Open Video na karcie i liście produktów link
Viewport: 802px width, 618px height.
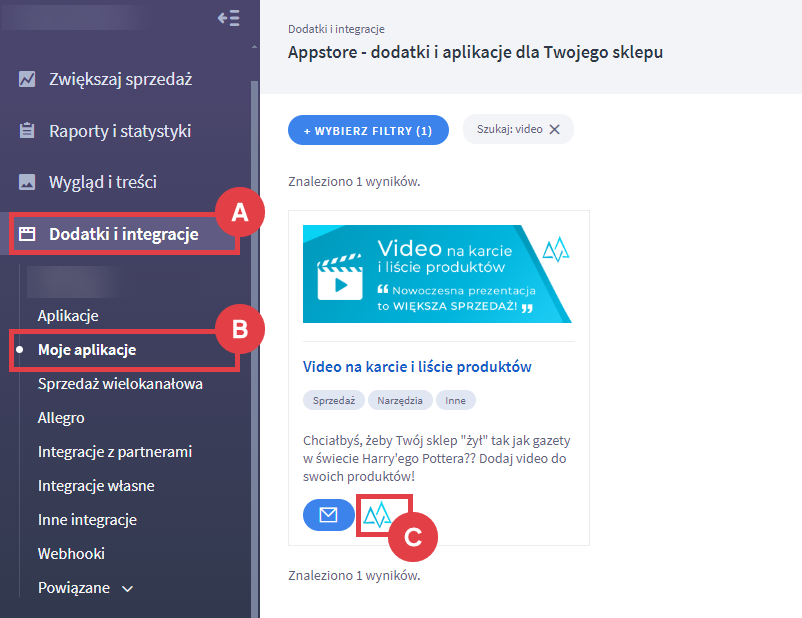coord(417,367)
